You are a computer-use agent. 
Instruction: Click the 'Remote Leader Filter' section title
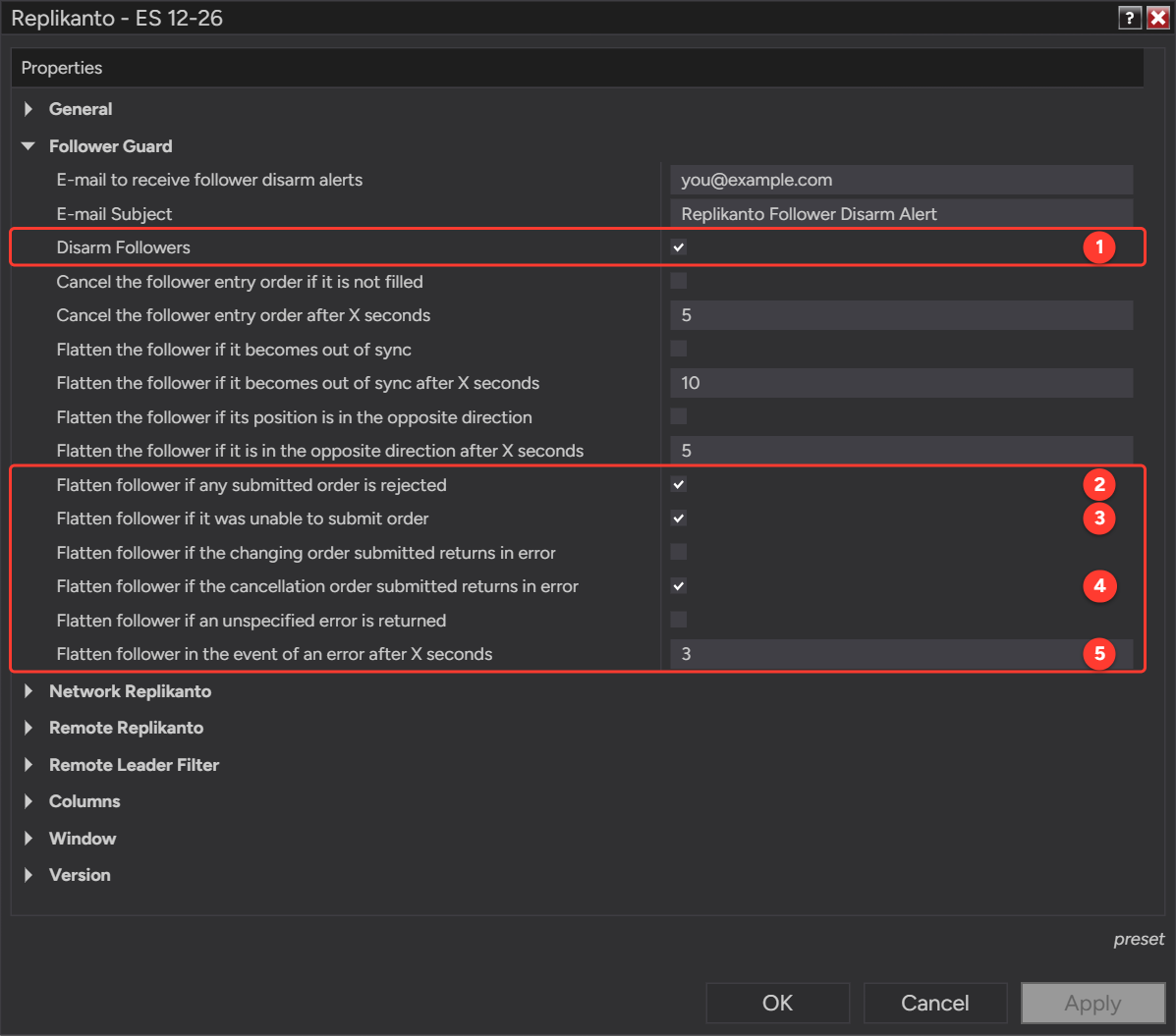click(134, 765)
